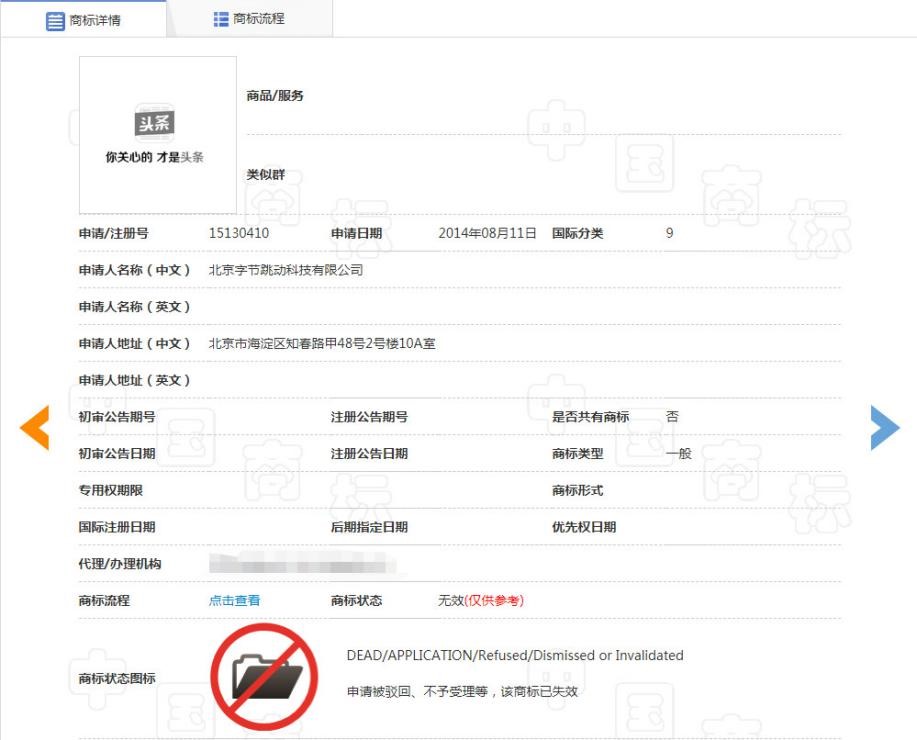917x740 pixels.
Task: Click the 商标详情 tab document icon
Action: [55, 21]
